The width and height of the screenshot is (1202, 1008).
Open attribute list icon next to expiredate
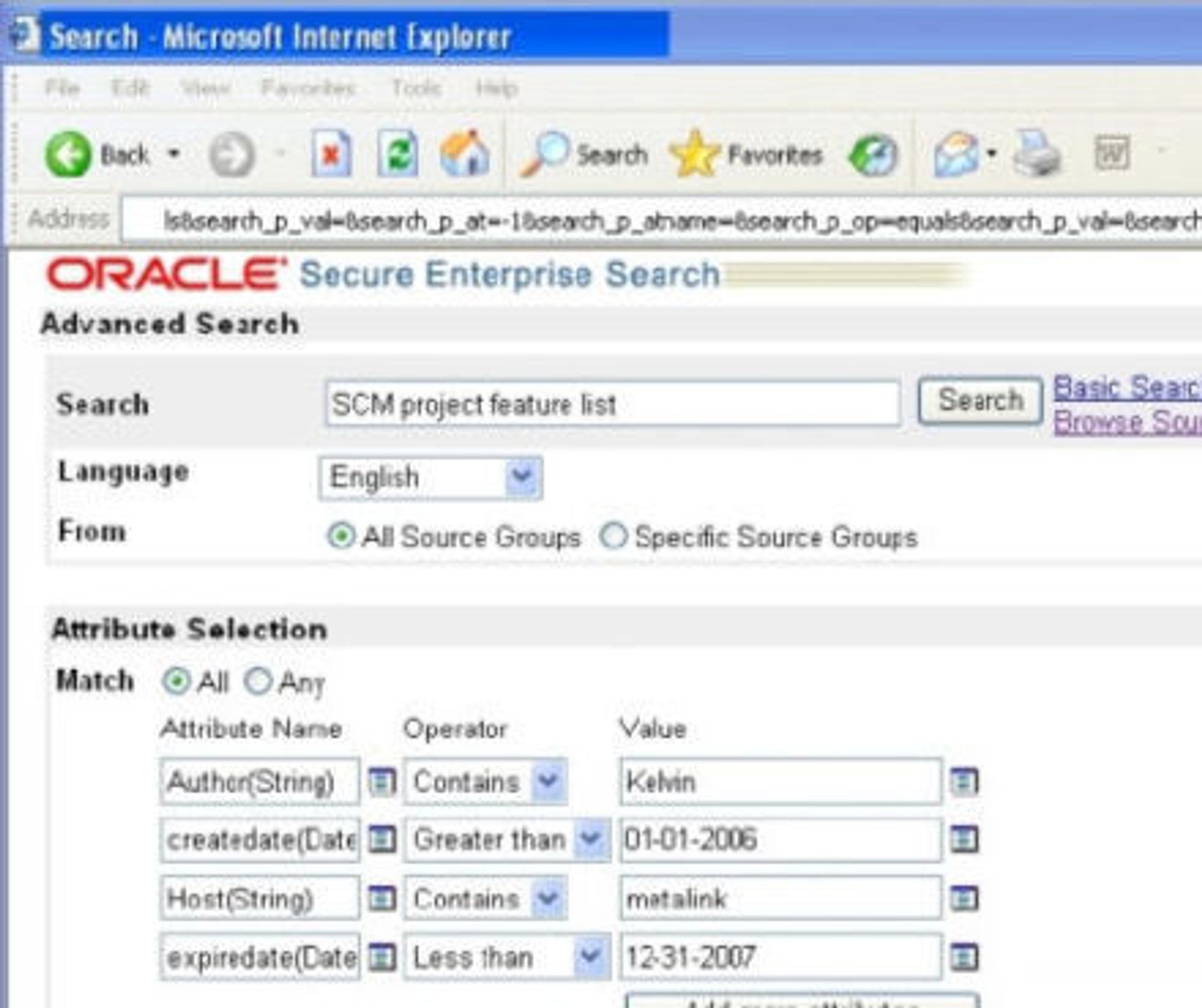point(382,957)
